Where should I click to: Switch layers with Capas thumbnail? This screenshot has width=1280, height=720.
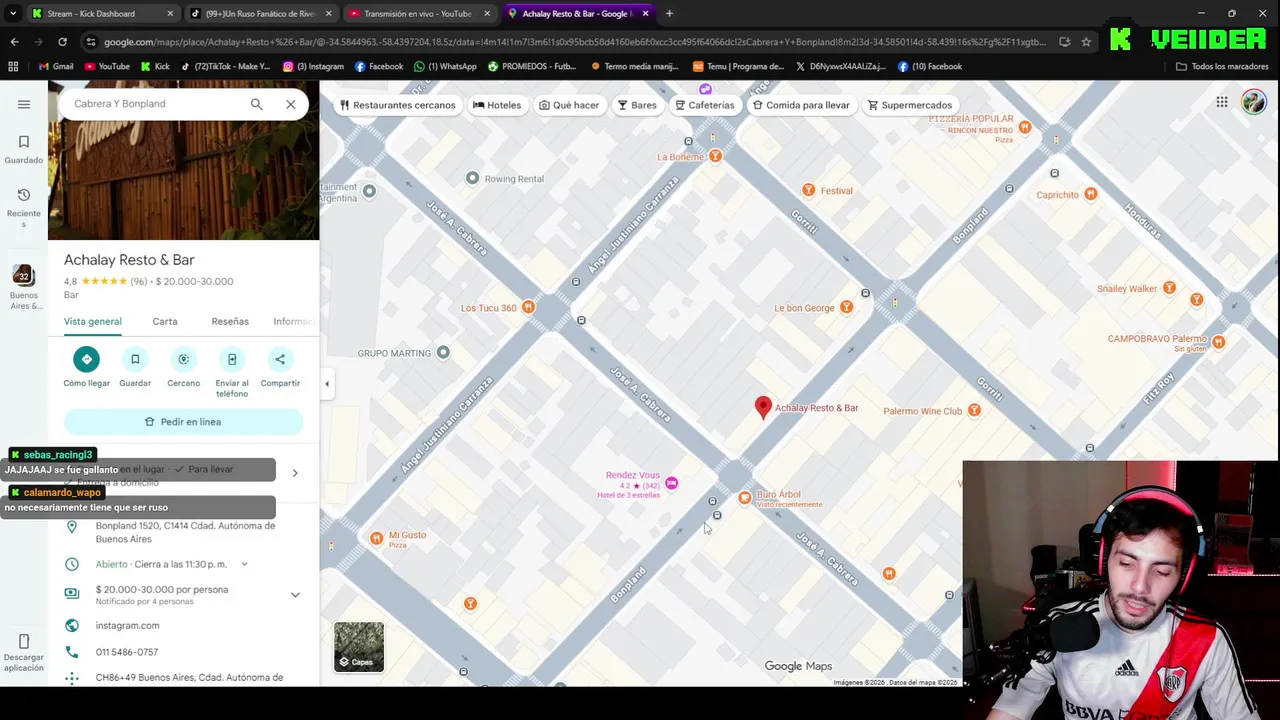coord(359,647)
